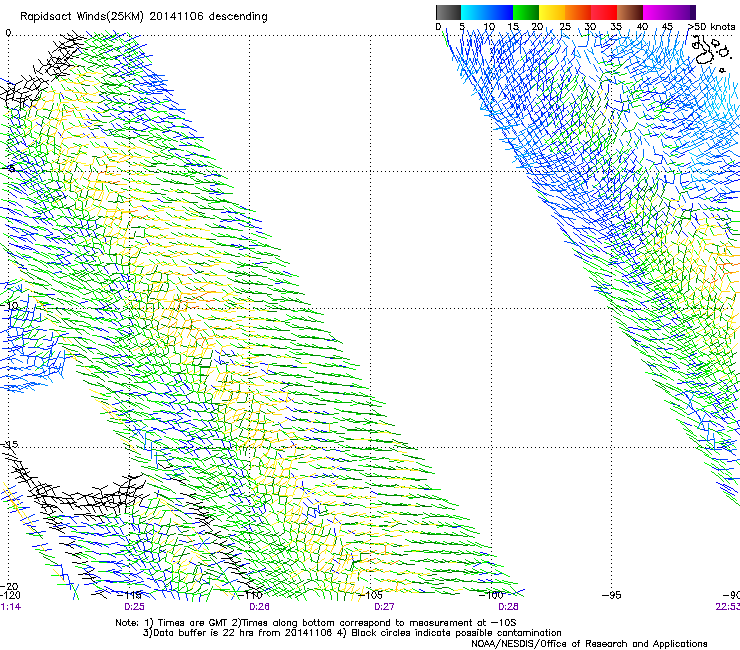Click the '-15' latitude axis label
This screenshot has height=650, width=740.
coord(9,445)
